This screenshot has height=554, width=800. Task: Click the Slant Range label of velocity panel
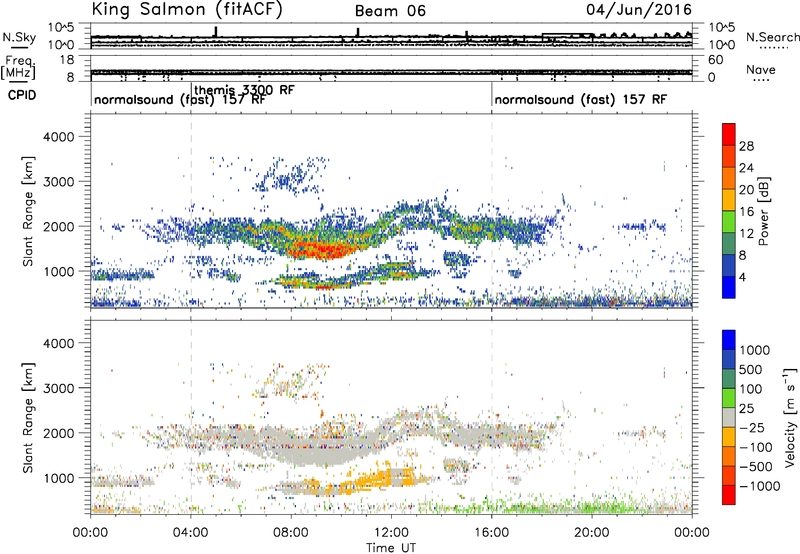[x=28, y=417]
